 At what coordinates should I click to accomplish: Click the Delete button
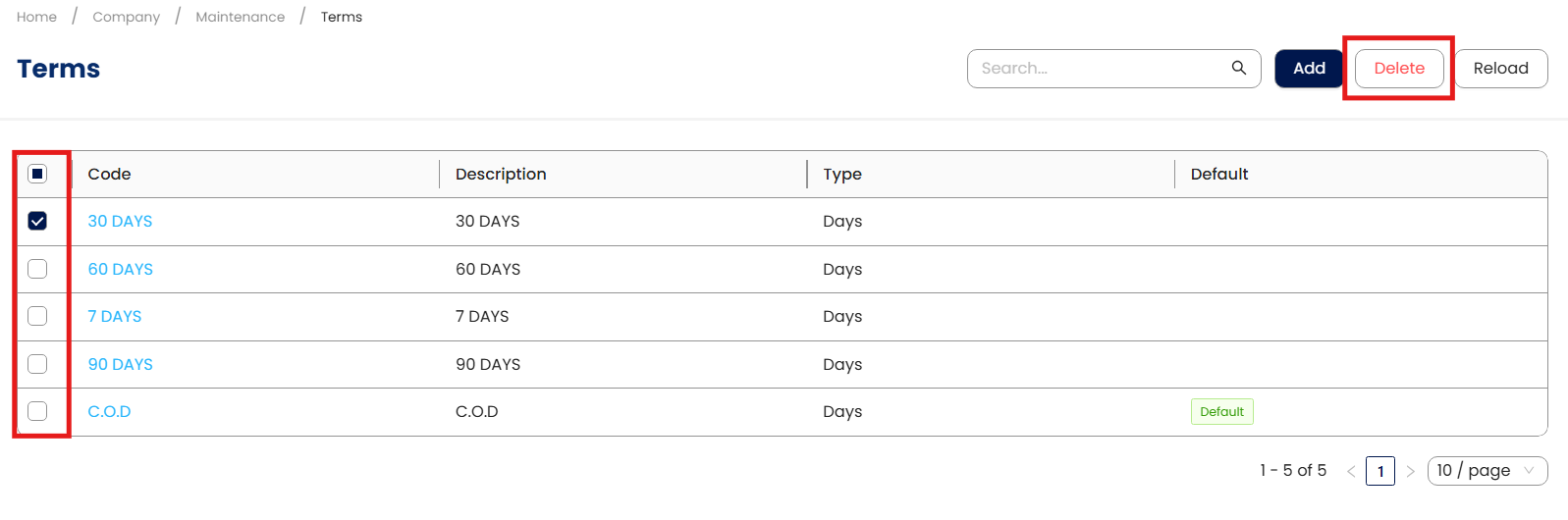coord(1399,69)
